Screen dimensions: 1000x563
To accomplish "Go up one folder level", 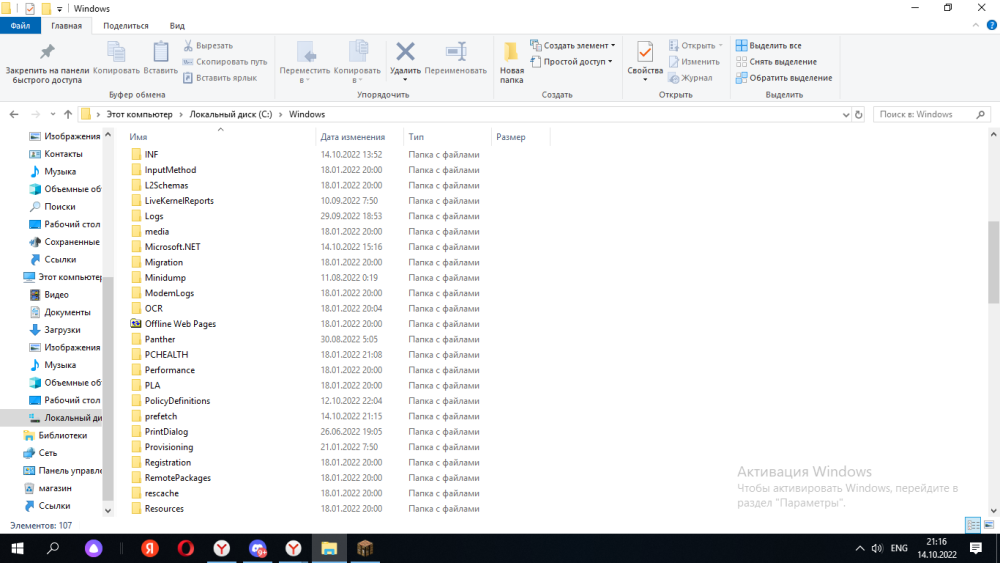I will pos(68,114).
